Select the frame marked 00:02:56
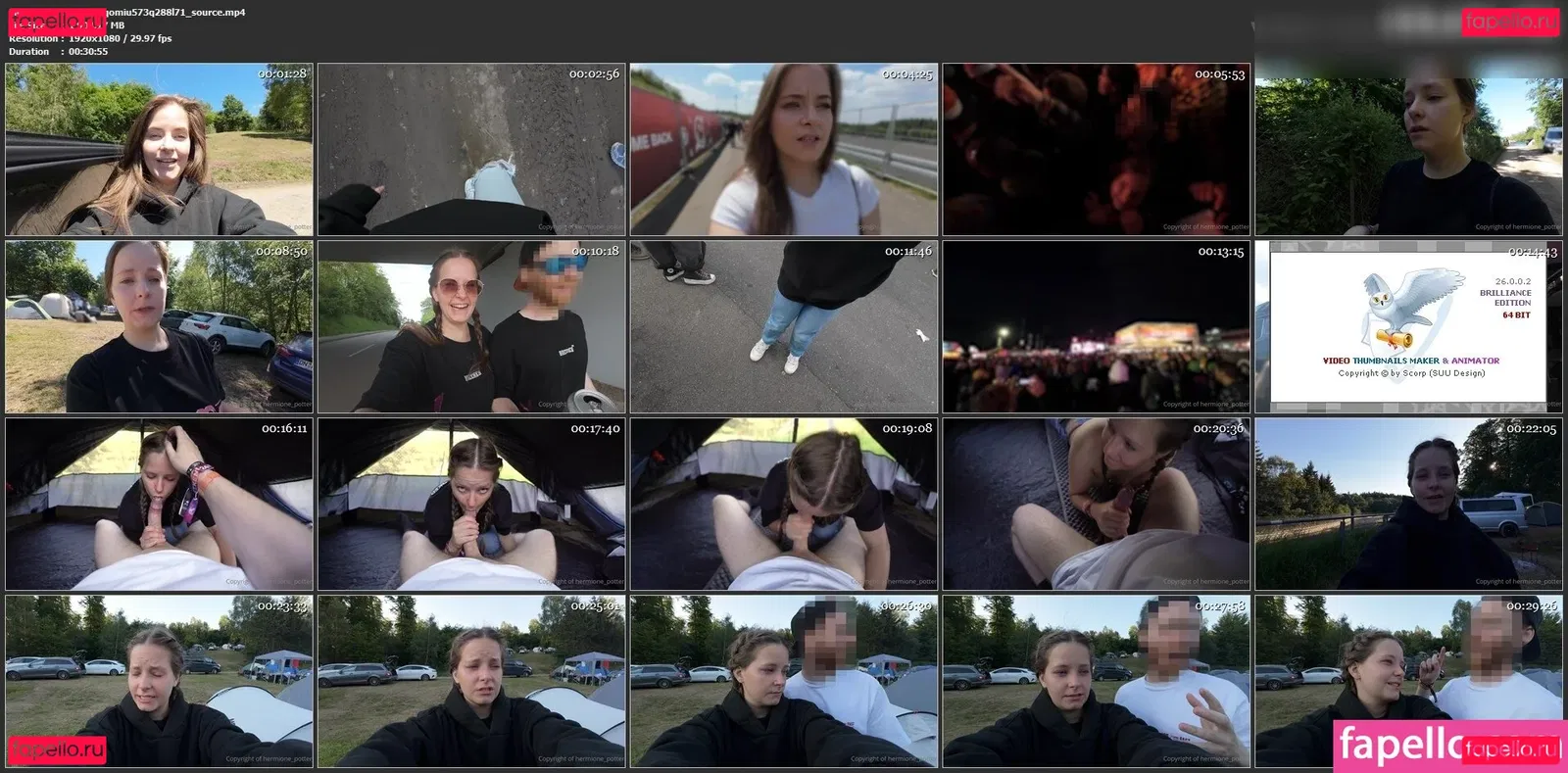The height and width of the screenshot is (773, 1568). 471,150
